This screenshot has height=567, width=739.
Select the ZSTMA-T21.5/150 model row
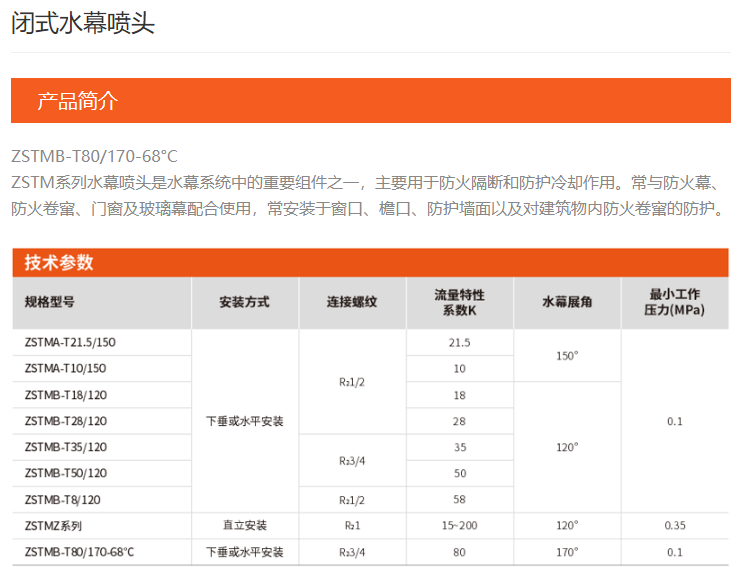pyautogui.click(x=70, y=342)
